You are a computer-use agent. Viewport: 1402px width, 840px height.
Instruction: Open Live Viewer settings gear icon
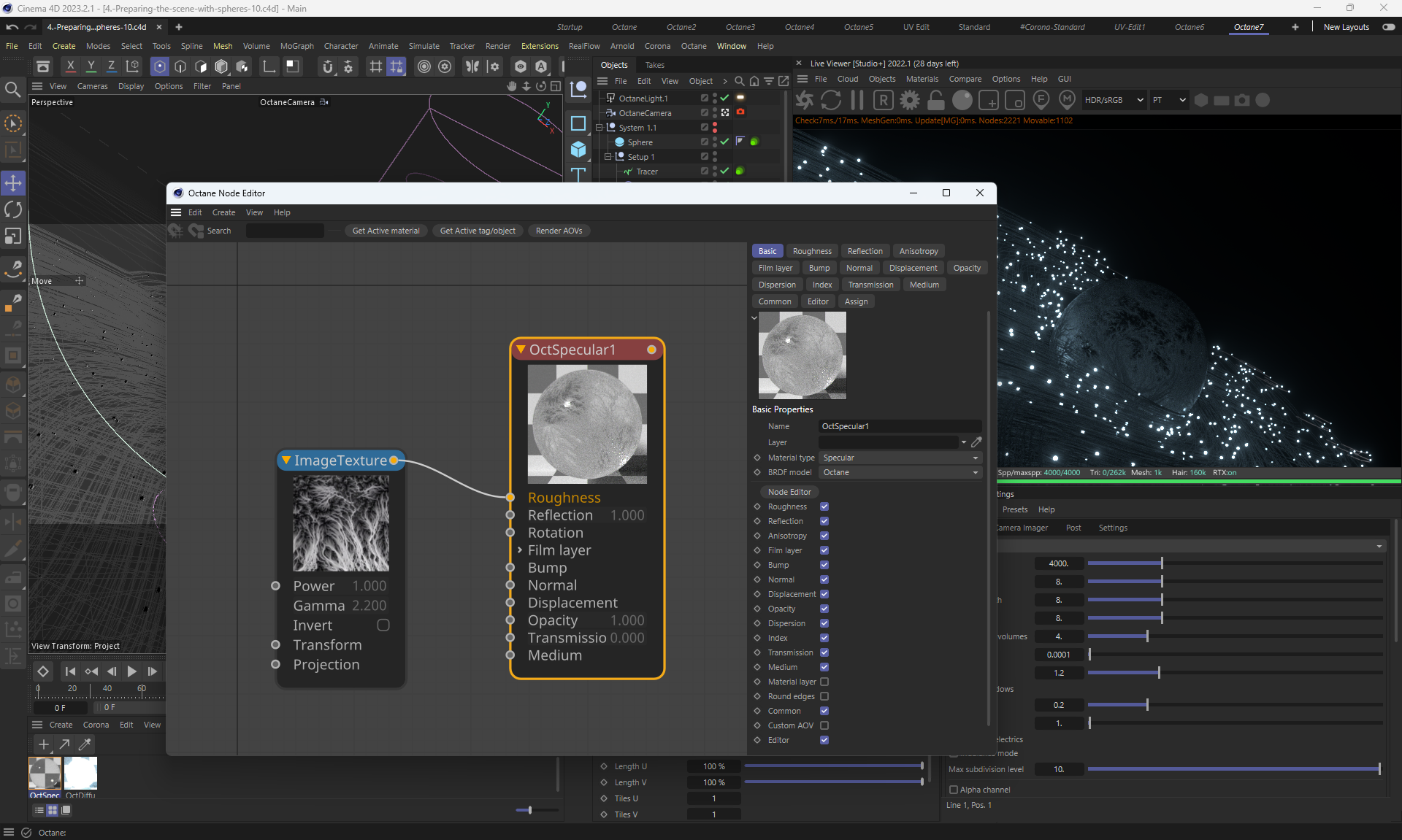910,100
